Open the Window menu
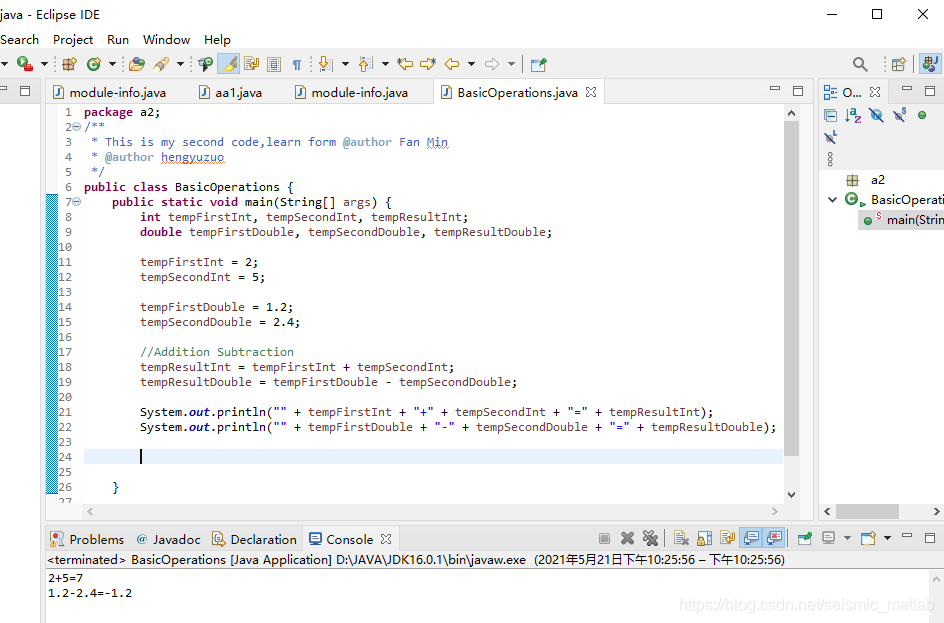944x623 pixels. [166, 40]
